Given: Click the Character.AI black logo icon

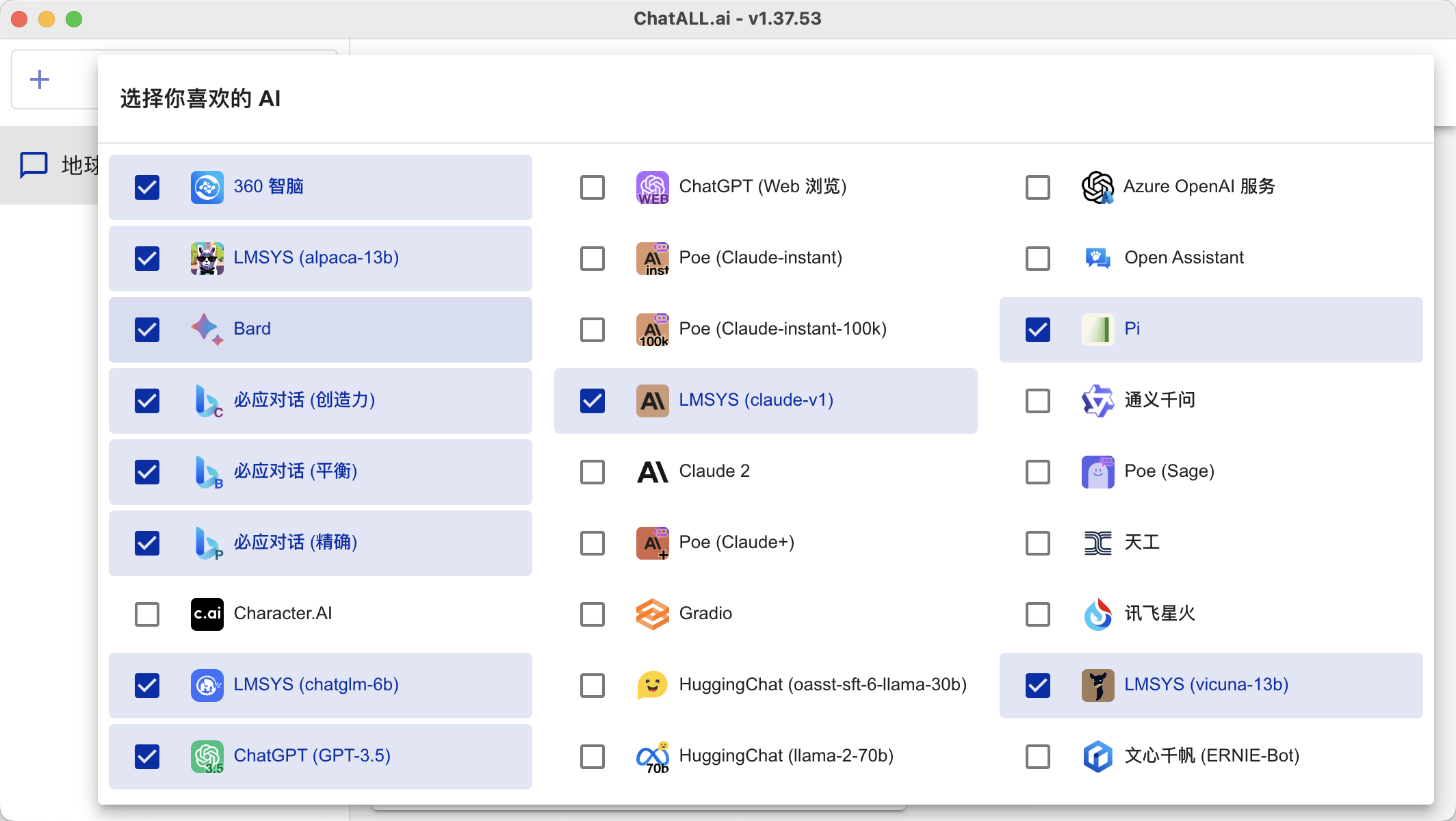Looking at the screenshot, I should click(207, 614).
